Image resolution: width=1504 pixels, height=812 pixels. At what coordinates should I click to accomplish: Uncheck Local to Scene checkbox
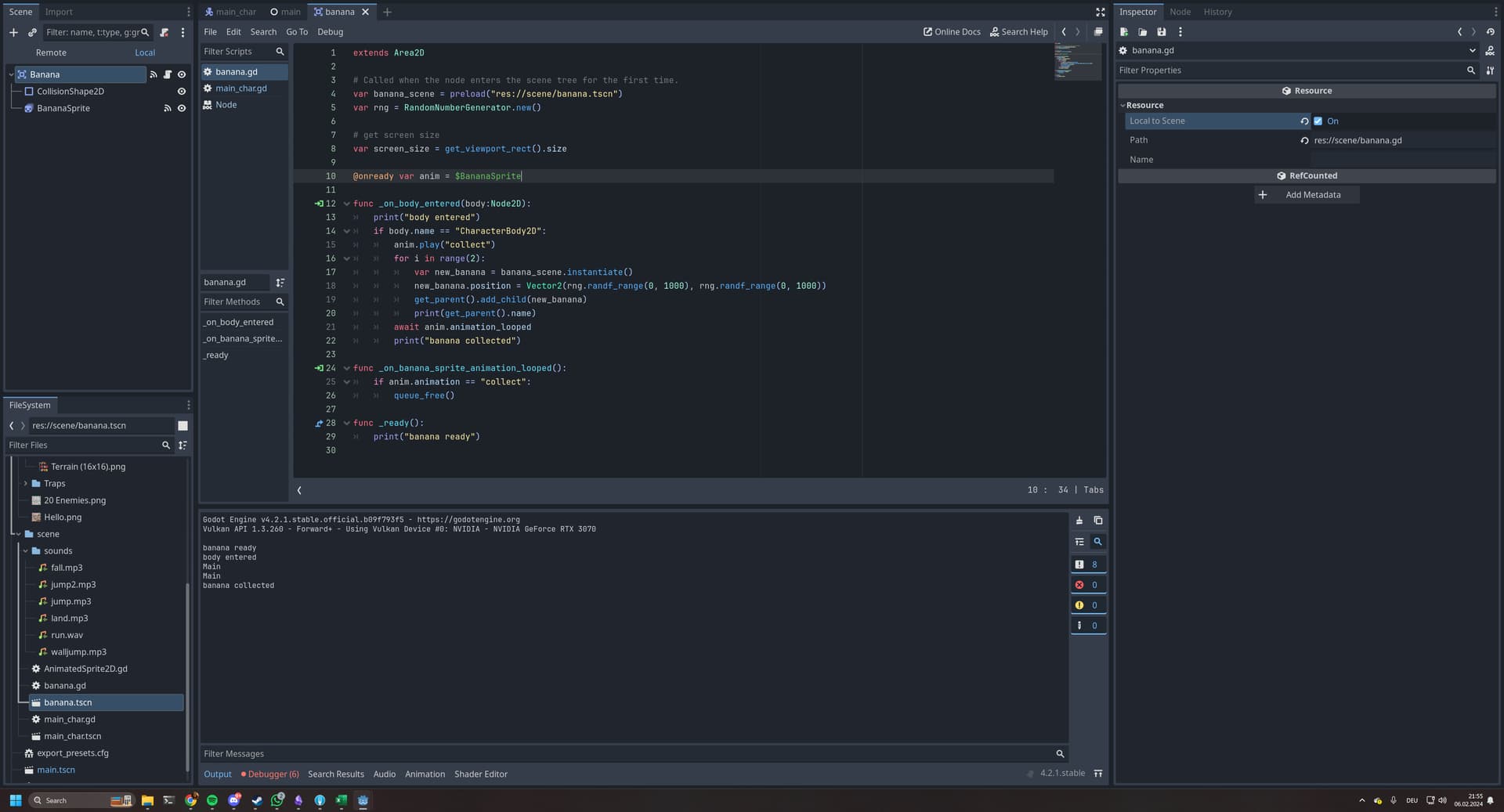coord(1318,121)
